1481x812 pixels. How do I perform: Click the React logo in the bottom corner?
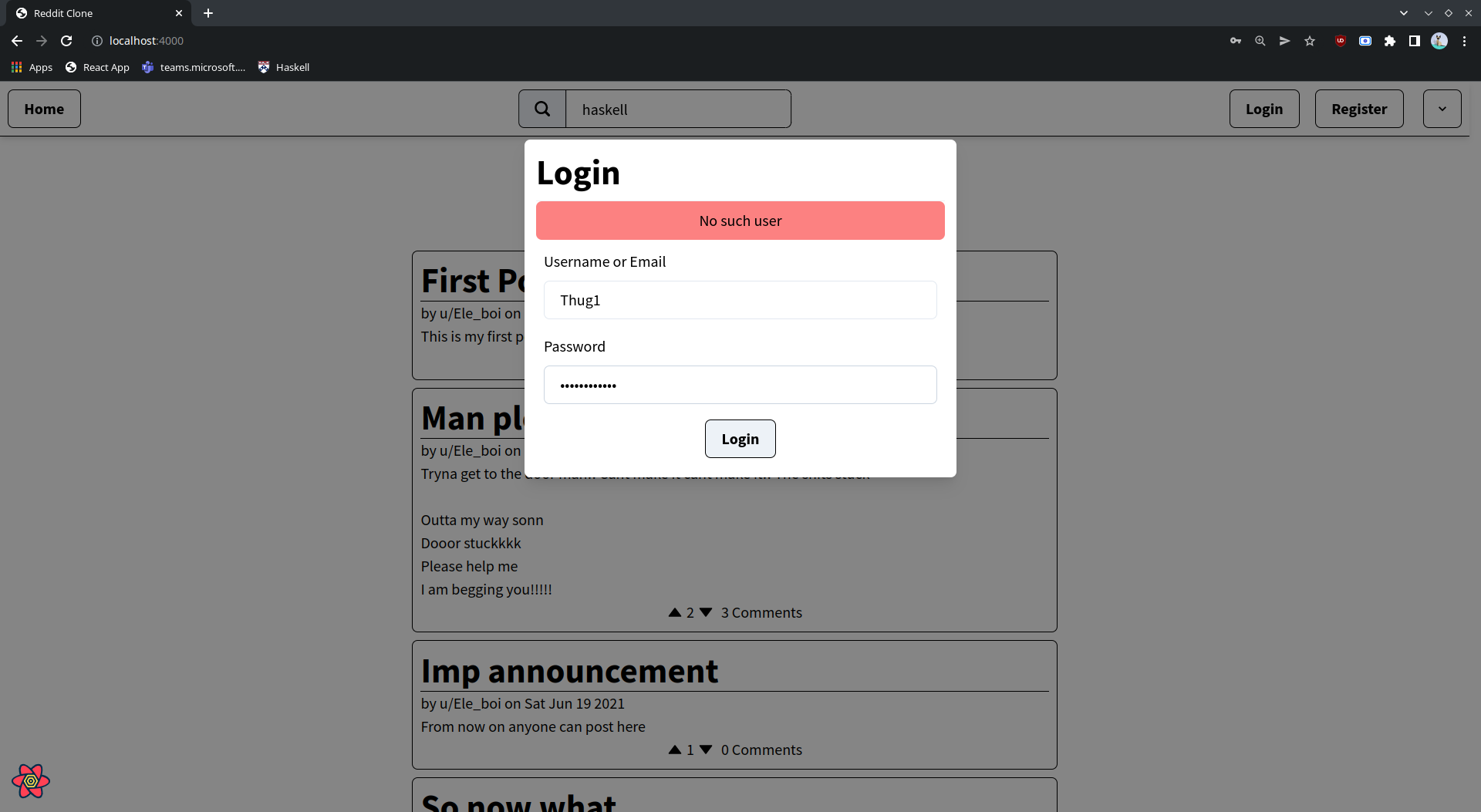pyautogui.click(x=30, y=780)
